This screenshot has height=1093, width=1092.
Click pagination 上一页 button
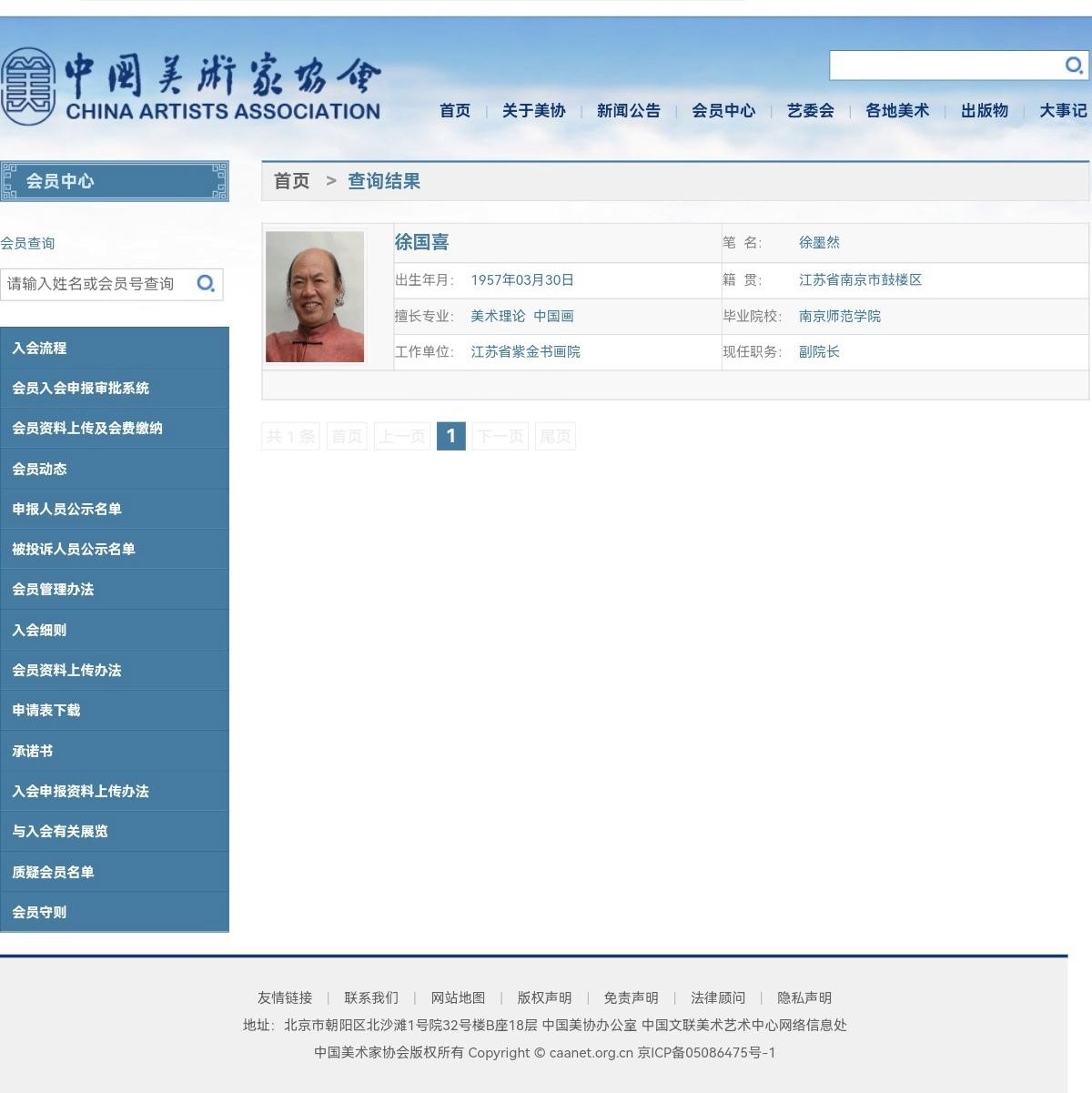402,436
